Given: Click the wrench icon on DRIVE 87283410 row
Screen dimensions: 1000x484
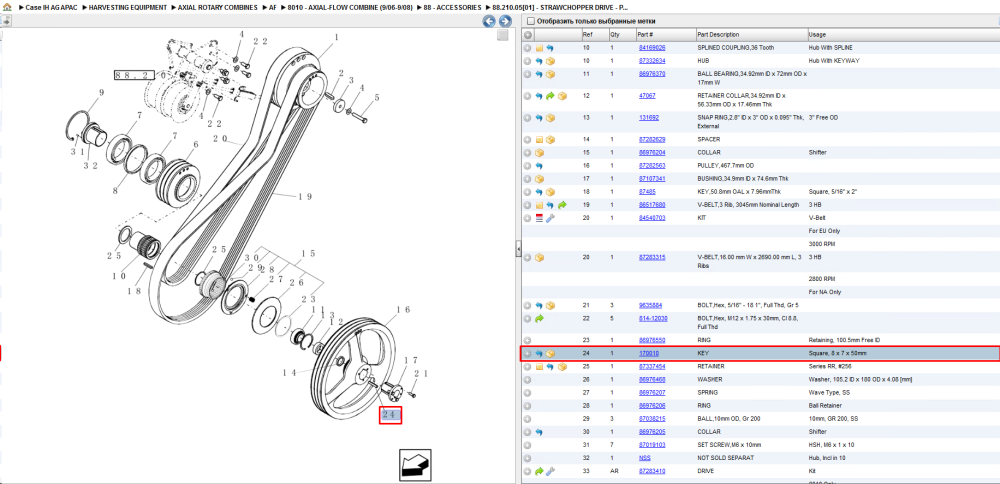Looking at the screenshot, I should pyautogui.click(x=550, y=471).
